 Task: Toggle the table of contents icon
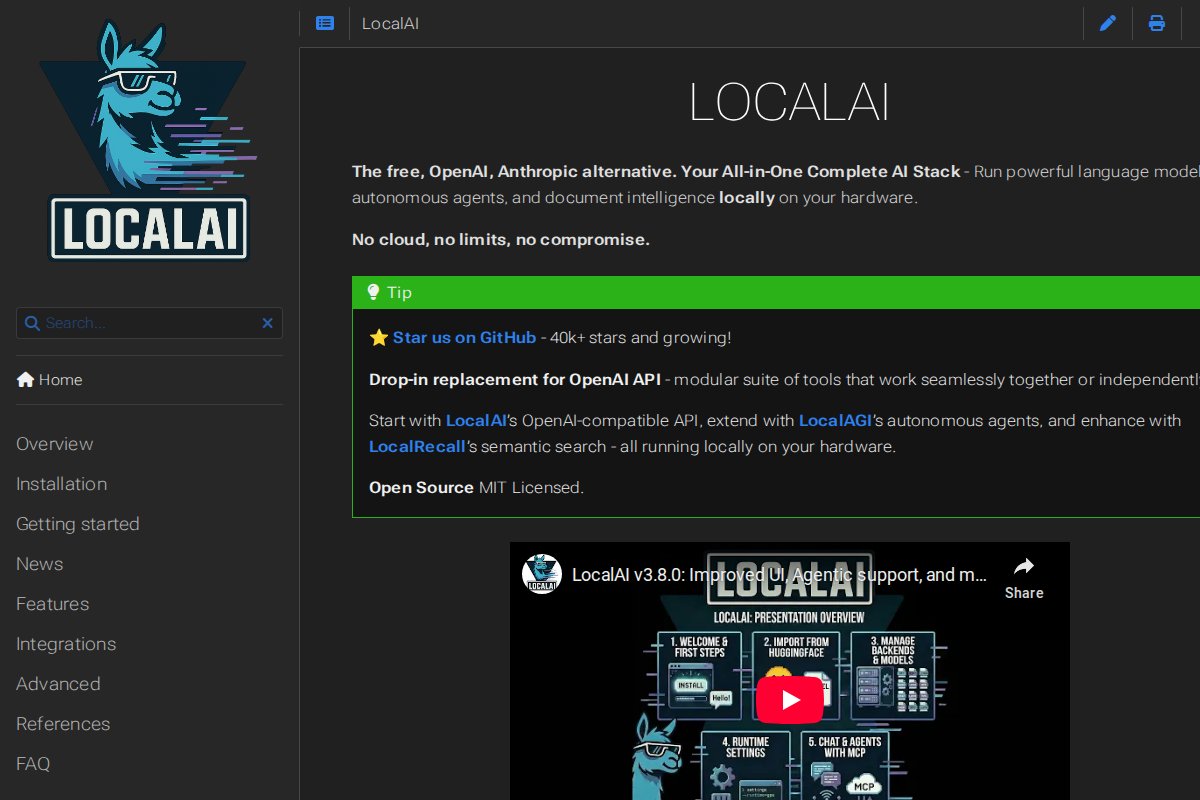[x=325, y=23]
